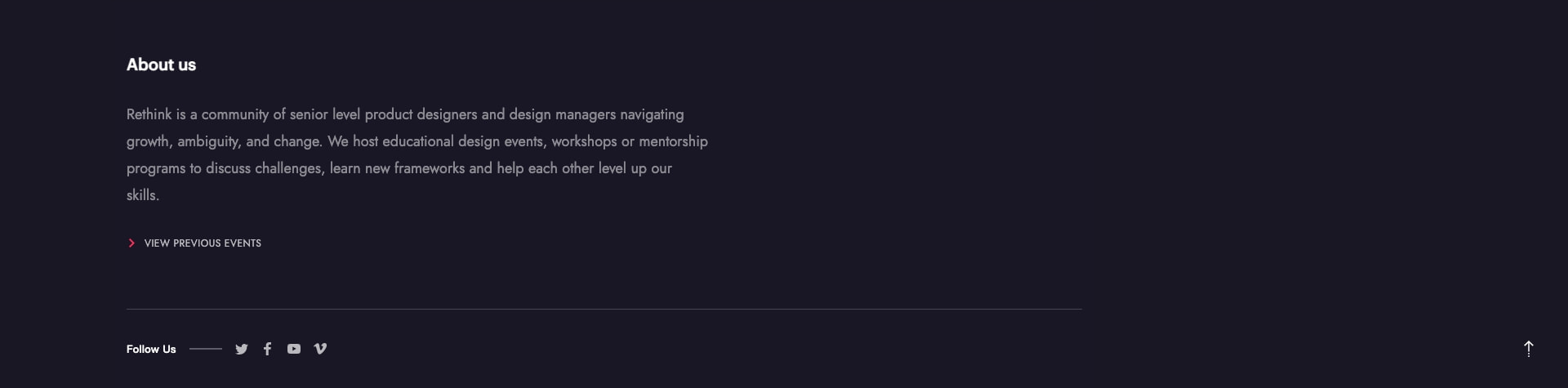1568x388 pixels.
Task: Click the back-to-top arrow icon
Action: 1529,349
